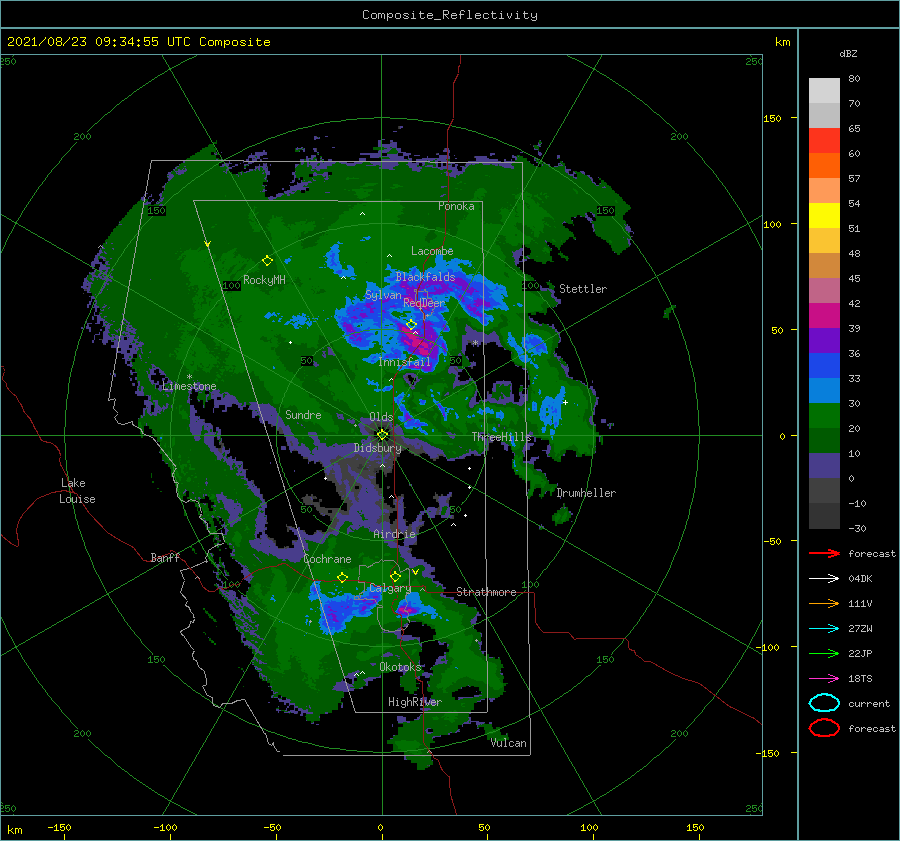Click the Banff town label

click(x=165, y=557)
